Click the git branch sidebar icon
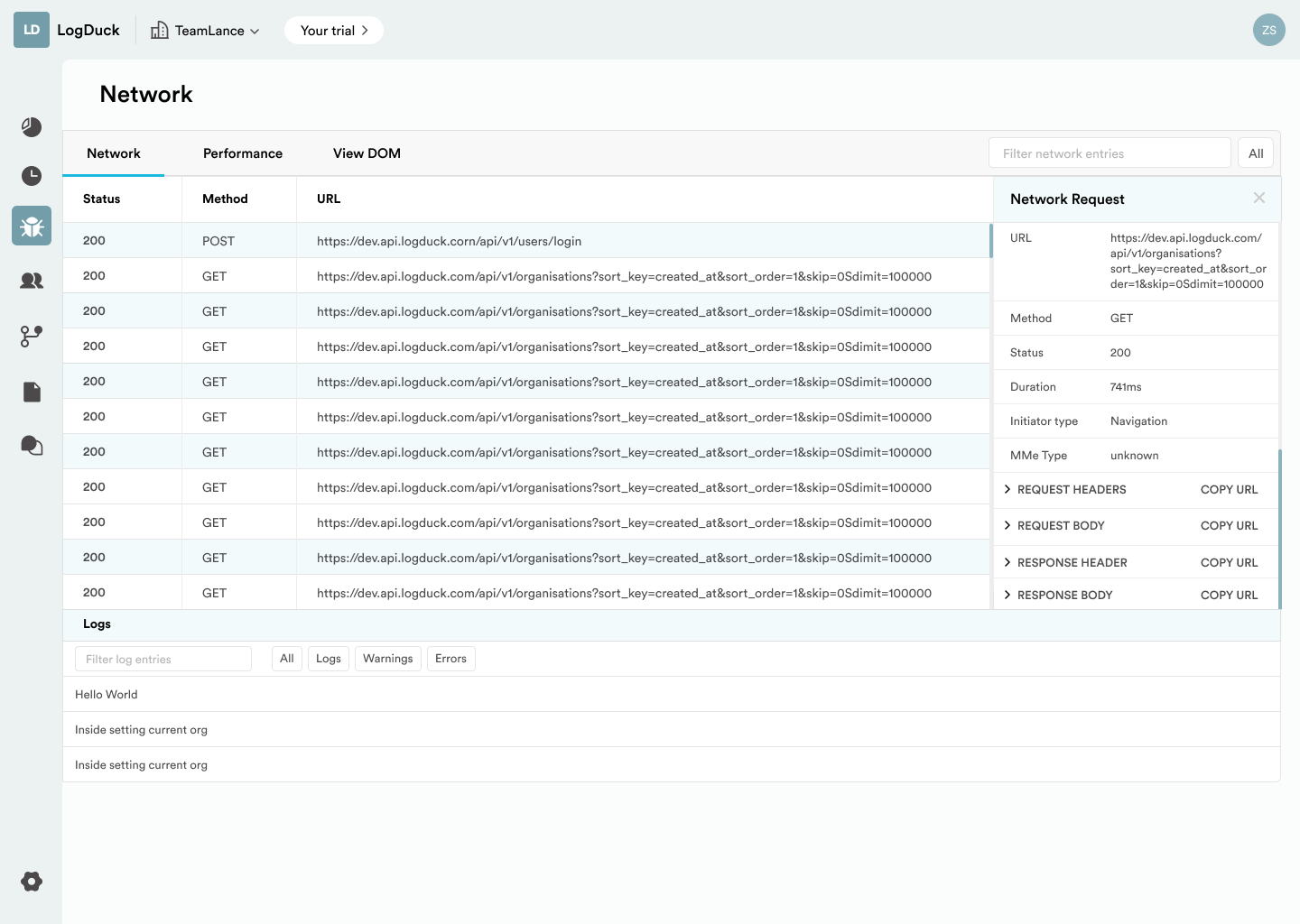 [x=32, y=337]
